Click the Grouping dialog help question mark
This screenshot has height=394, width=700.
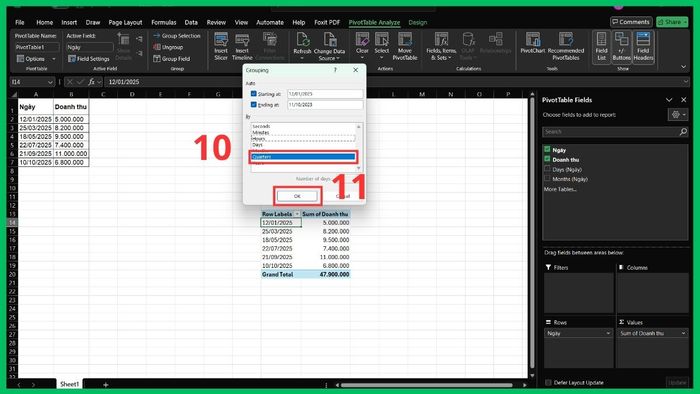(335, 70)
